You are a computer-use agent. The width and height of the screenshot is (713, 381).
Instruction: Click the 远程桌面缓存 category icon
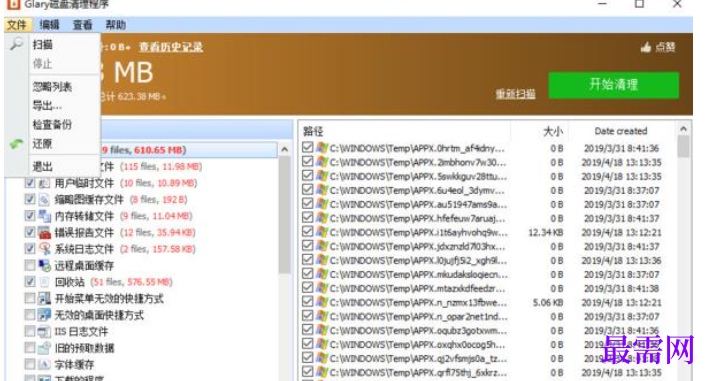(44, 266)
